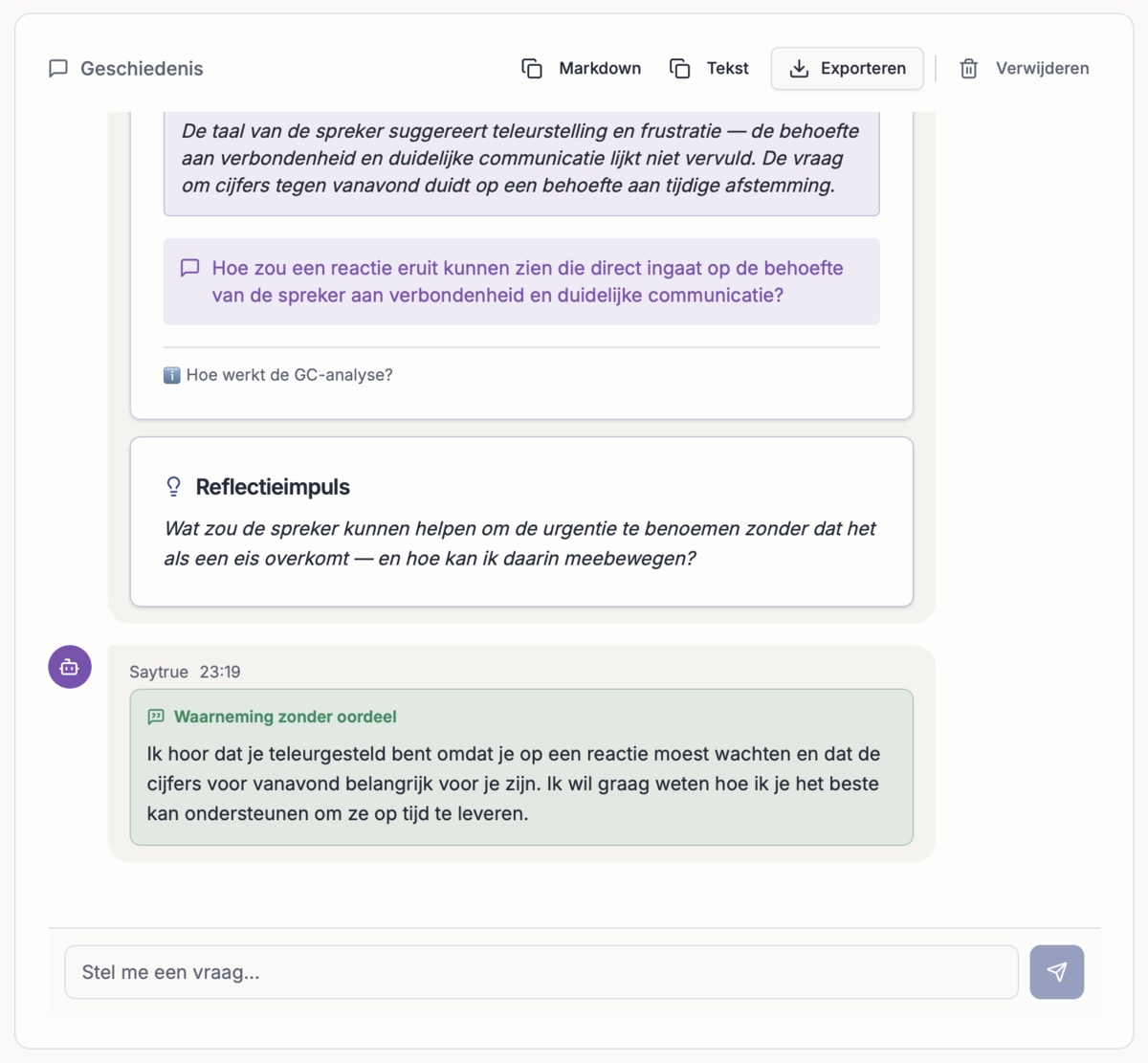The width and height of the screenshot is (1148, 1063).
Task: Click the Saytrue bot avatar icon
Action: pos(70,667)
